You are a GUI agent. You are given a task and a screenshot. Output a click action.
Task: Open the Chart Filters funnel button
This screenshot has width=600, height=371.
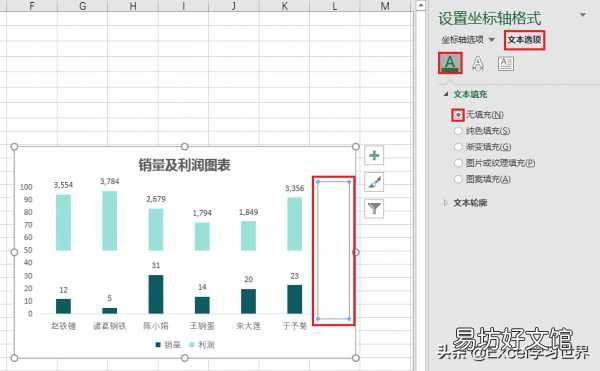374,208
